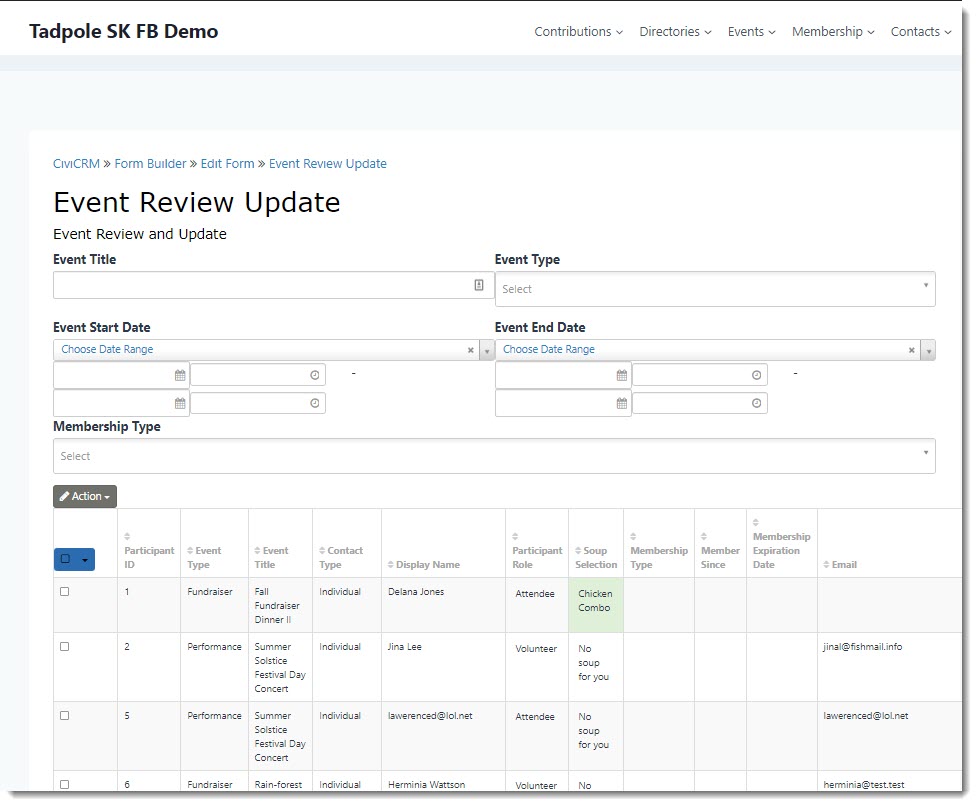Expand Event Start Date range dropdown arrow
The height and width of the screenshot is (806, 977).
(x=487, y=351)
